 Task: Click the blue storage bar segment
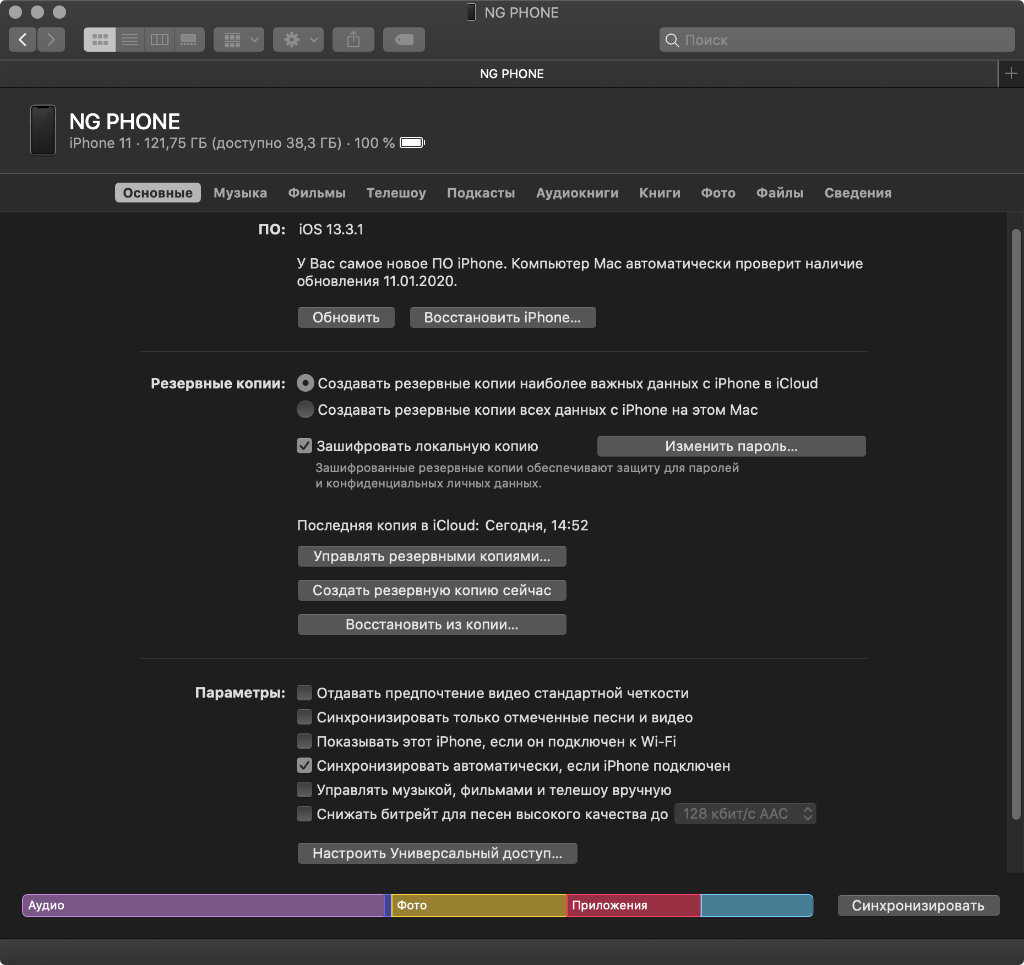[x=757, y=906]
